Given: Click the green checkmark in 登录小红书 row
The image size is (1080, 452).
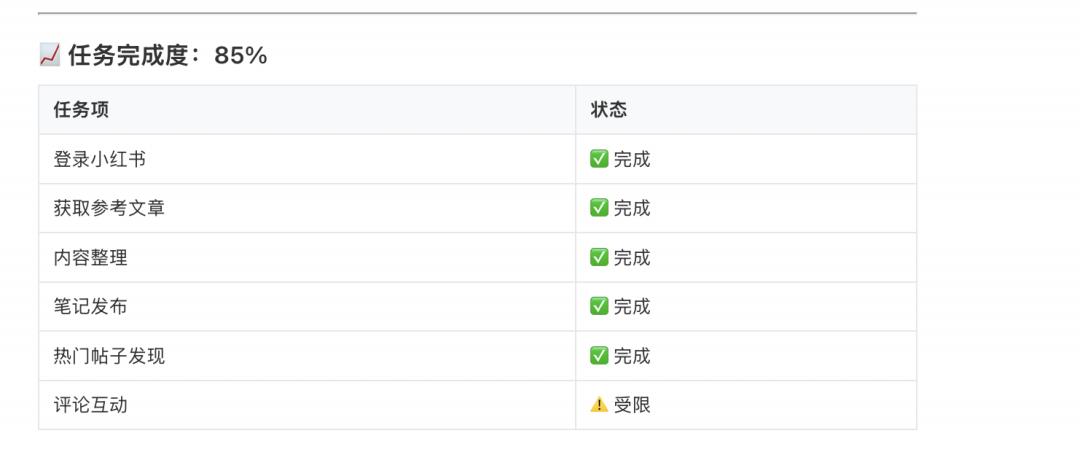Looking at the screenshot, I should coord(599,159).
